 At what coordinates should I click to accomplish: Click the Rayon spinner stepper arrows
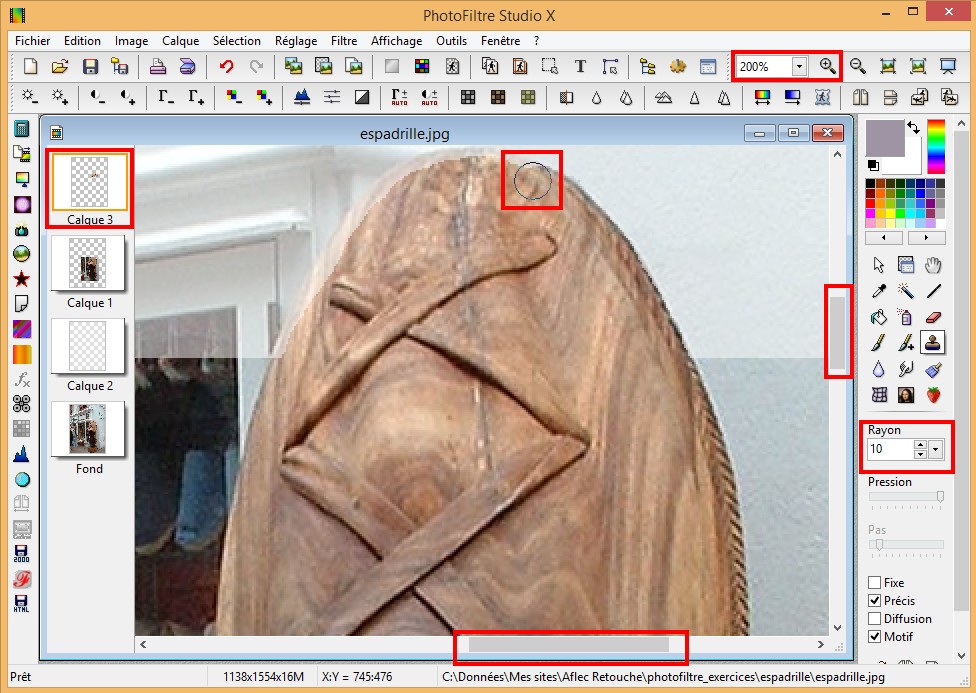point(921,449)
